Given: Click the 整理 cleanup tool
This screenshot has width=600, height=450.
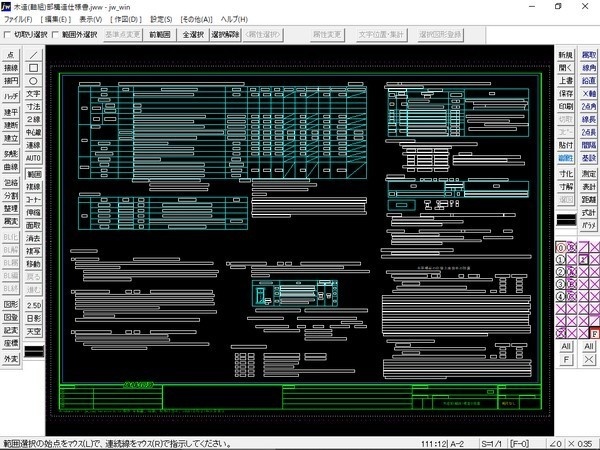Looking at the screenshot, I should 11,209.
